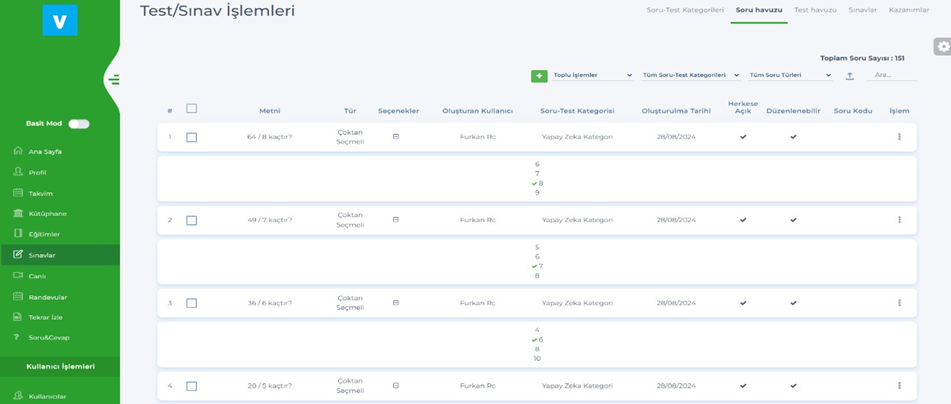Click the options icon for question 2
This screenshot has height=404, width=951.
pyautogui.click(x=395, y=220)
